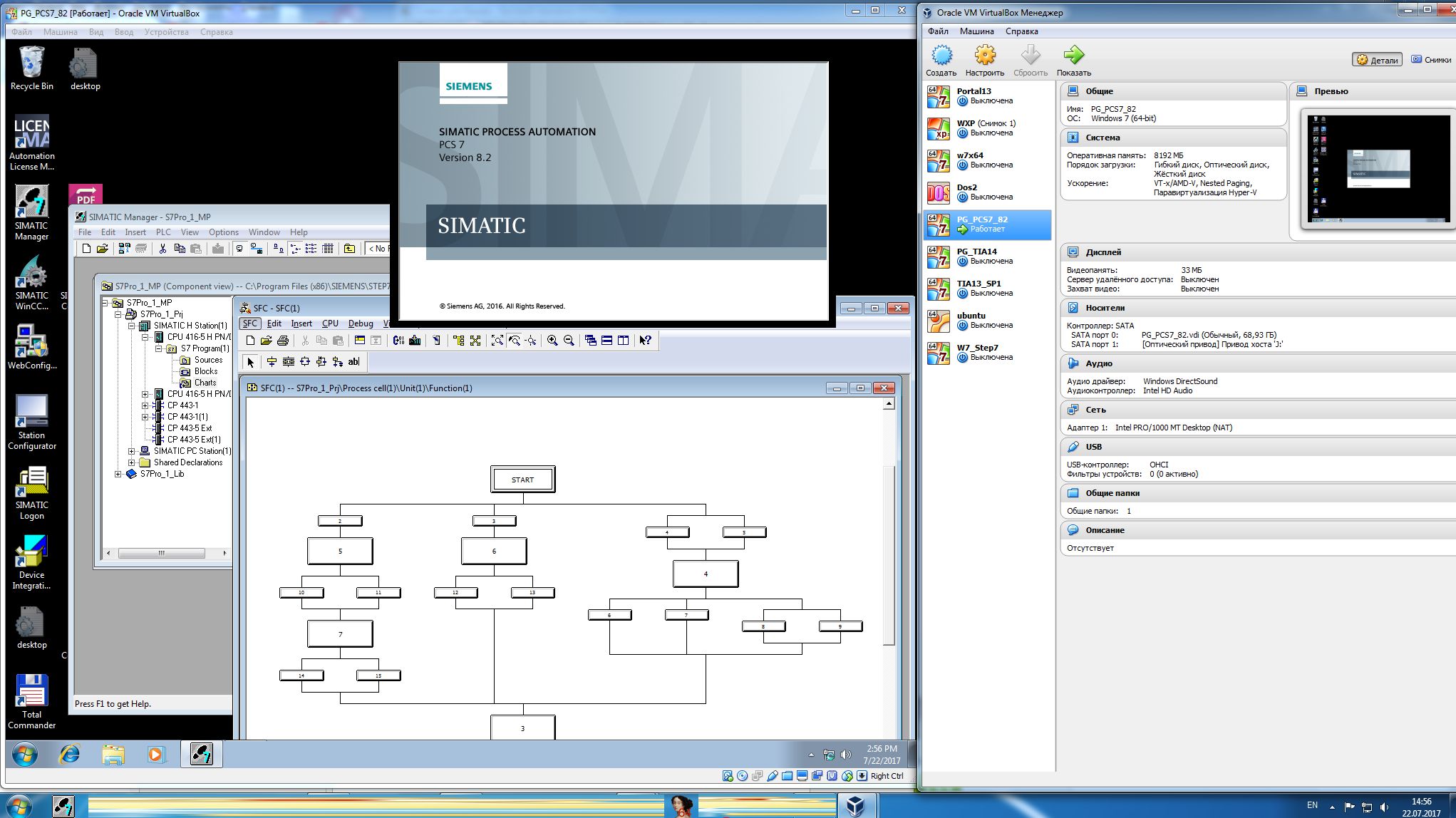Select the 'abl' text field tool
Screen dimensions: 1456x818
pyautogui.click(x=354, y=362)
